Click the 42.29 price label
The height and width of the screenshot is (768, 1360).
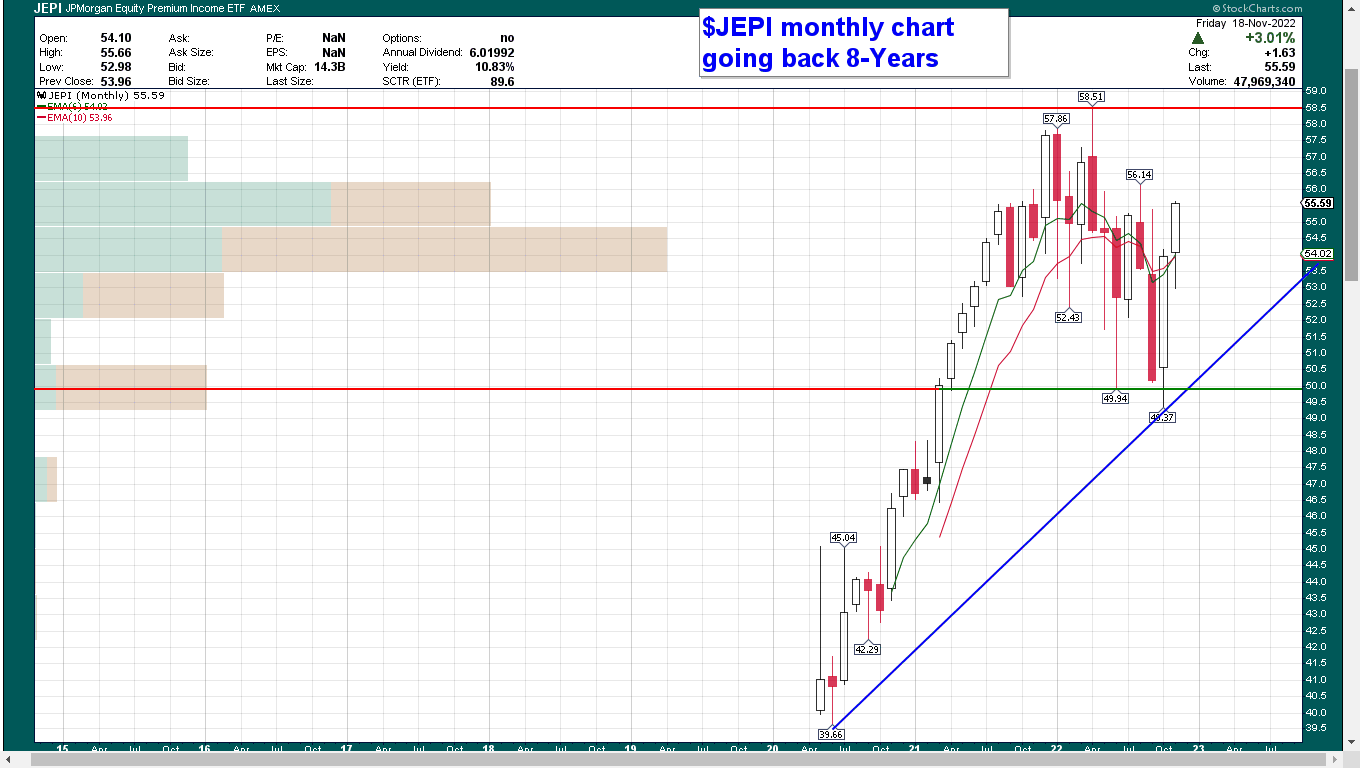click(x=868, y=649)
